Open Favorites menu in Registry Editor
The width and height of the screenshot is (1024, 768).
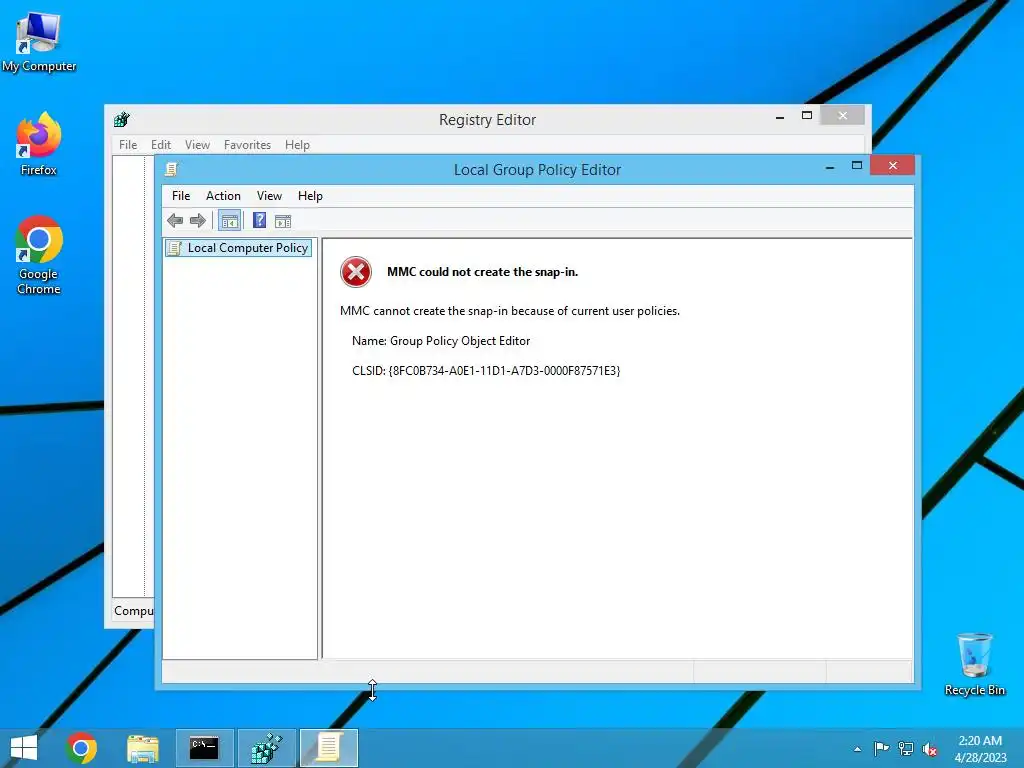click(x=248, y=145)
